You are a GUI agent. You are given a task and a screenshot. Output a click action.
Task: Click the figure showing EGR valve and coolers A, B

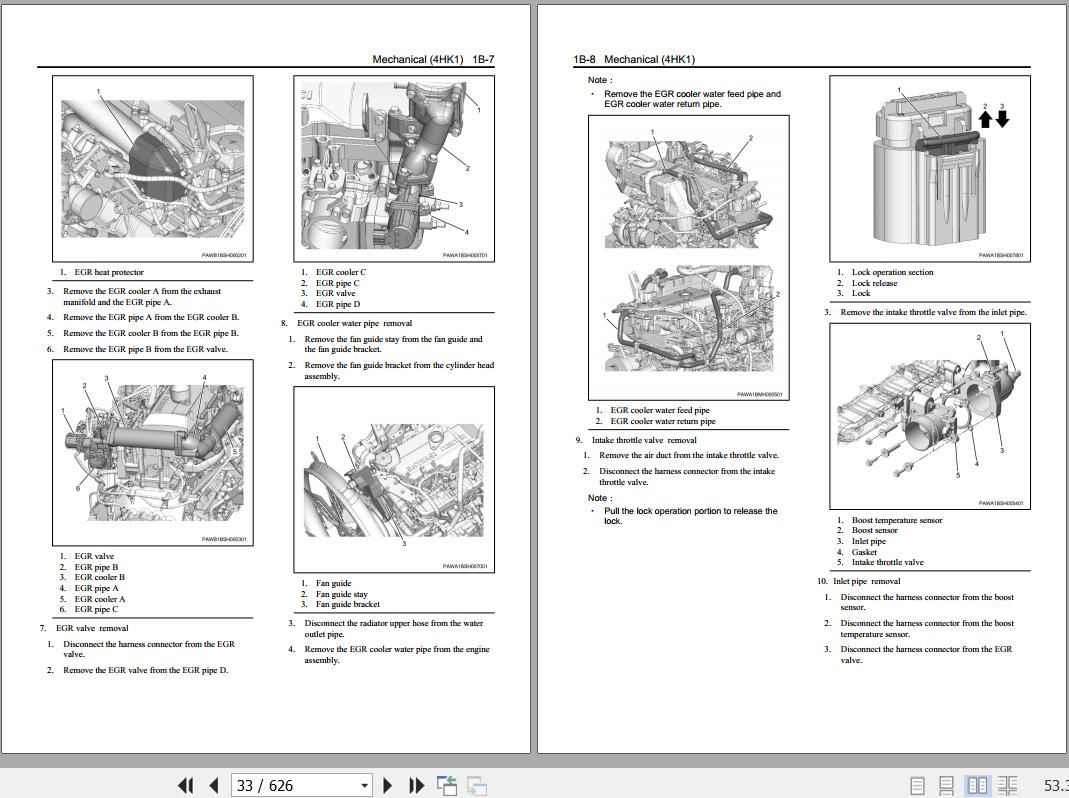tap(153, 453)
